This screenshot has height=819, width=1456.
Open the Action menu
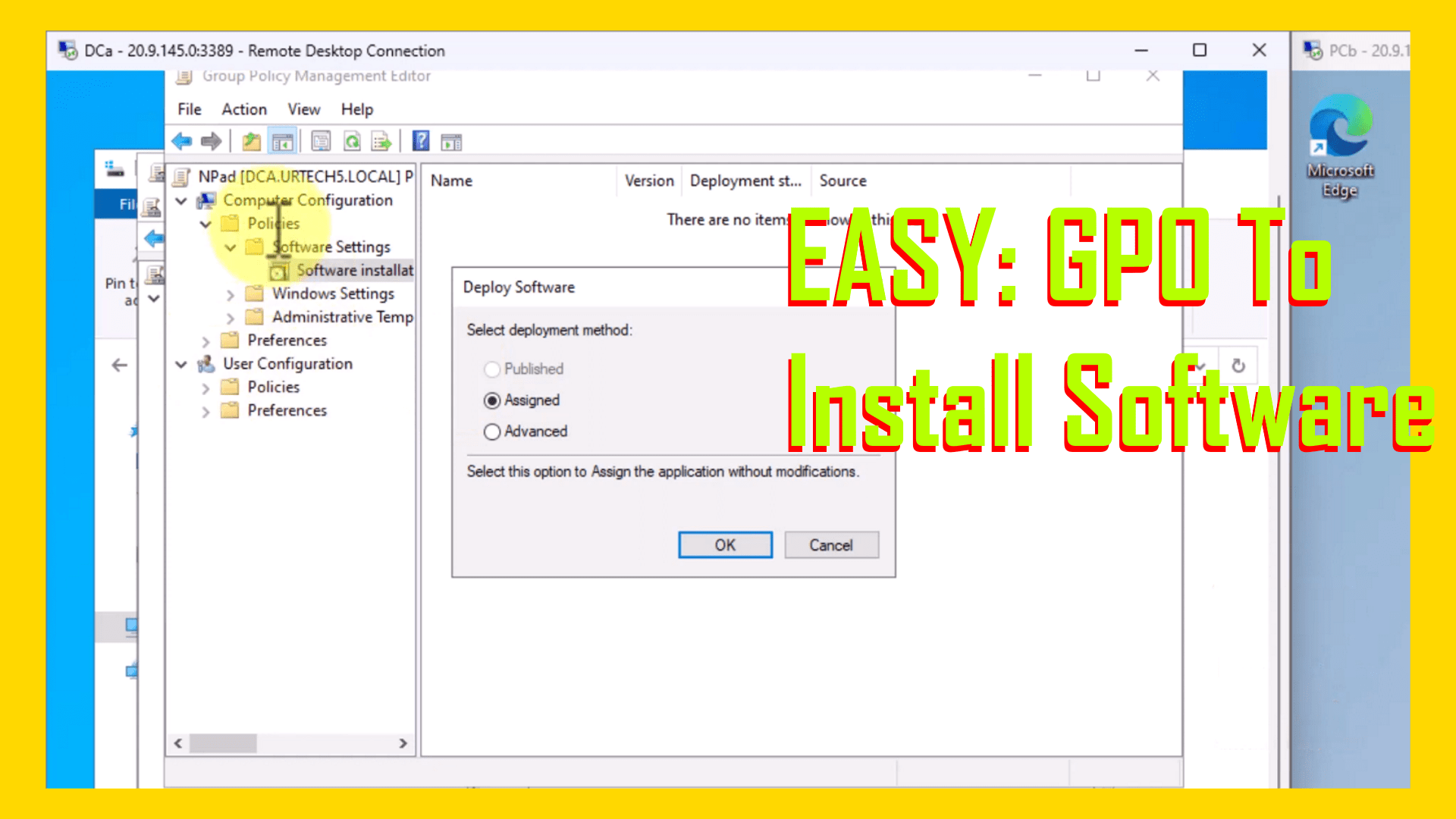tap(243, 109)
